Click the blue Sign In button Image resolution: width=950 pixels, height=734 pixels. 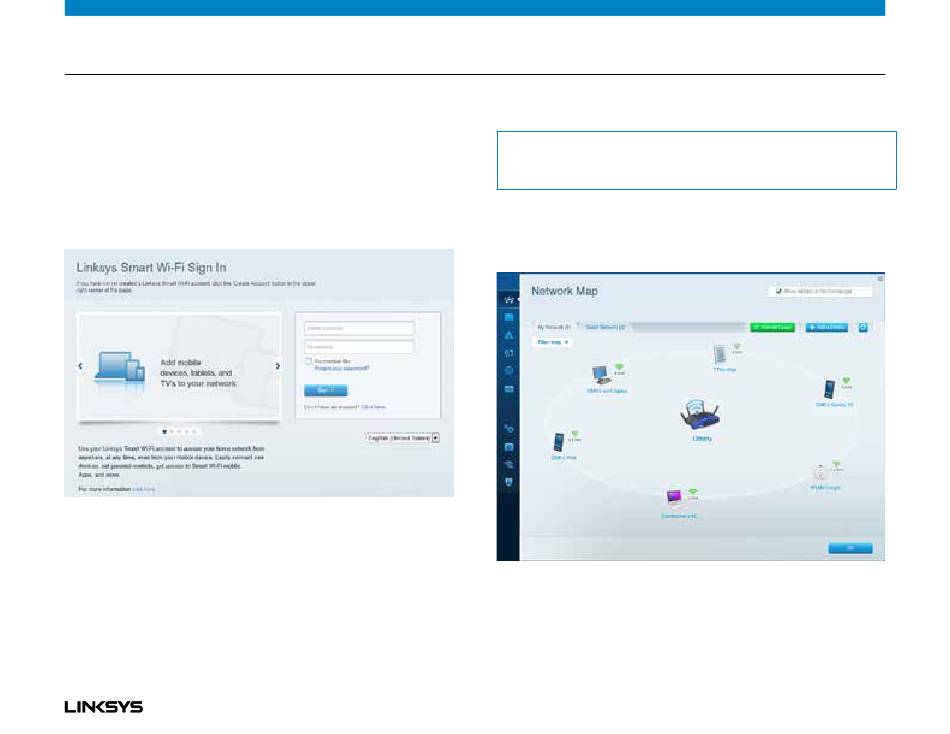[x=325, y=390]
